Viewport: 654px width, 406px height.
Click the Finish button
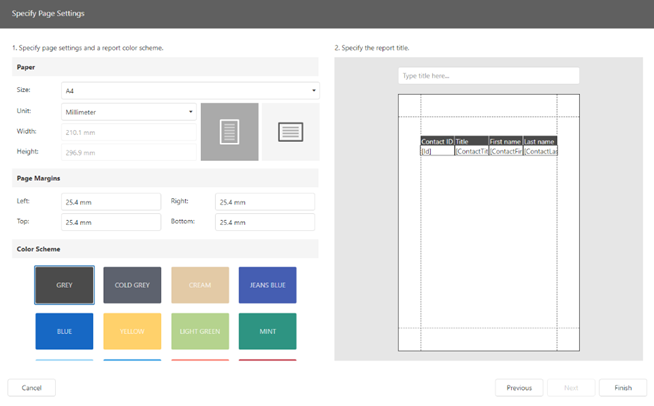[623, 388]
